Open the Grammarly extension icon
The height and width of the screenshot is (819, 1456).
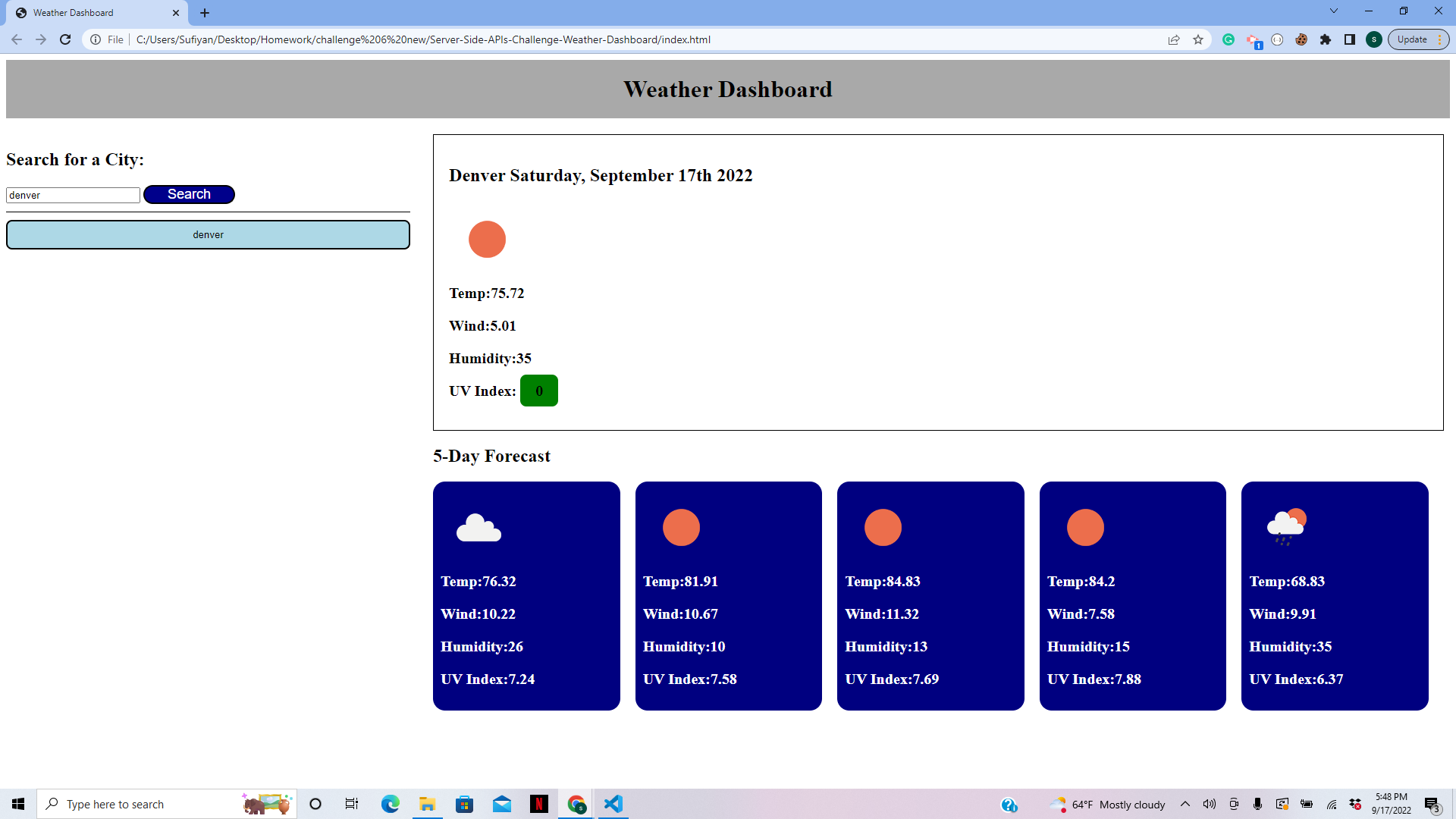[x=1228, y=39]
